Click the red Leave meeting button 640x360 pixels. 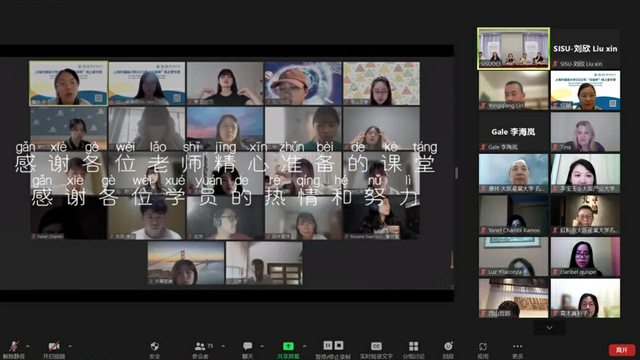[x=622, y=350]
